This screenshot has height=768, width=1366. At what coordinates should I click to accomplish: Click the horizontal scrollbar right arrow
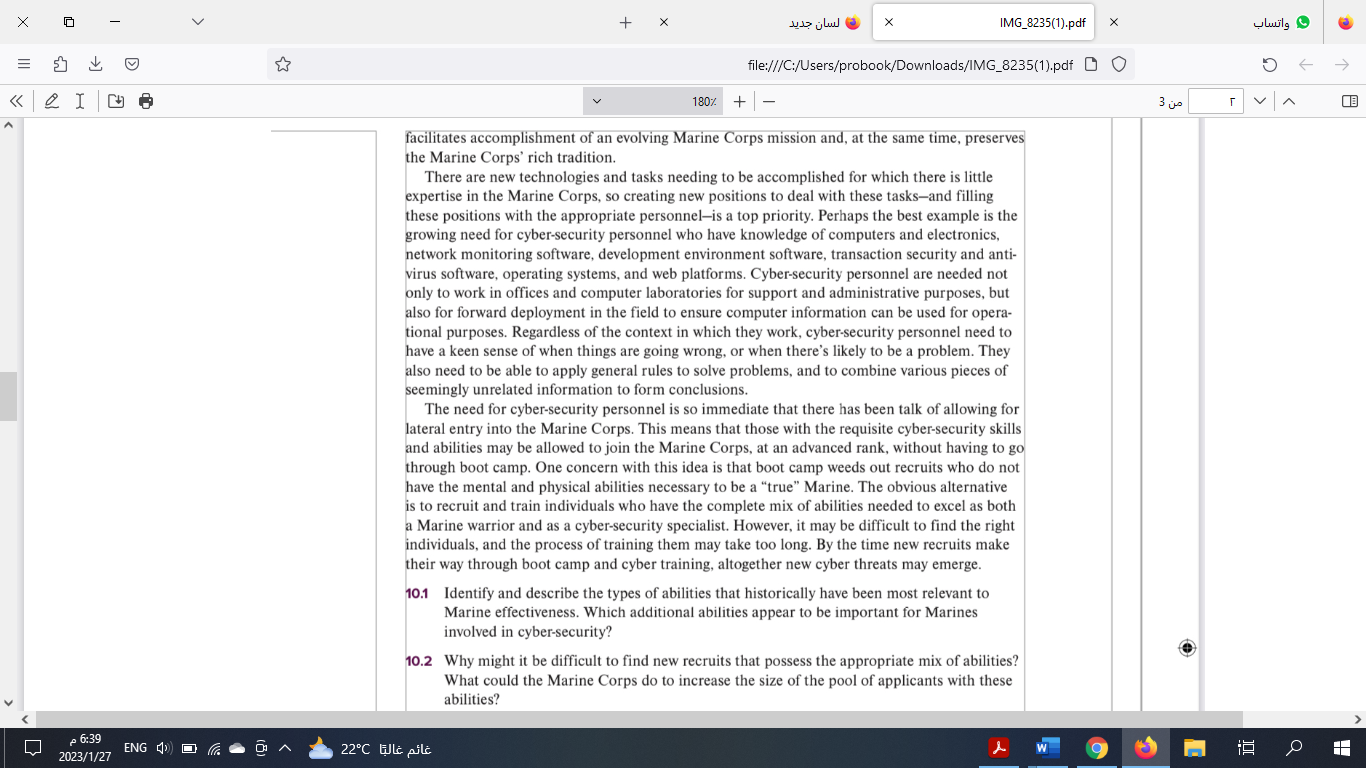tap(1358, 719)
